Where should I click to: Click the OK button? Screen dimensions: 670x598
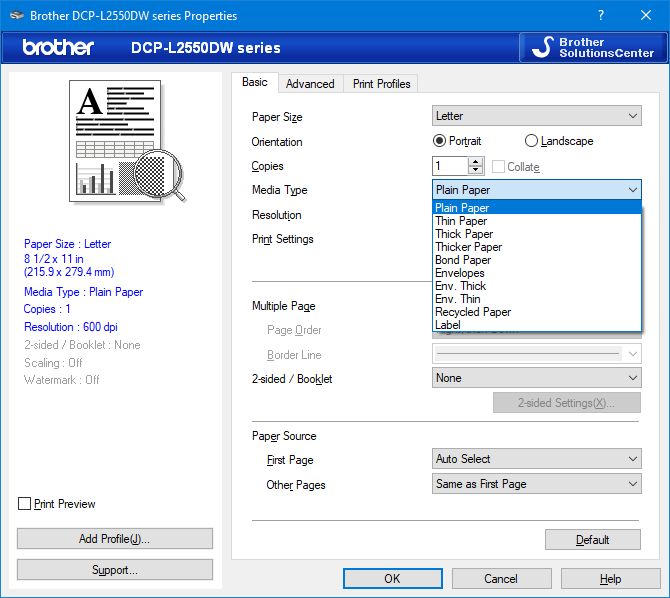click(392, 578)
